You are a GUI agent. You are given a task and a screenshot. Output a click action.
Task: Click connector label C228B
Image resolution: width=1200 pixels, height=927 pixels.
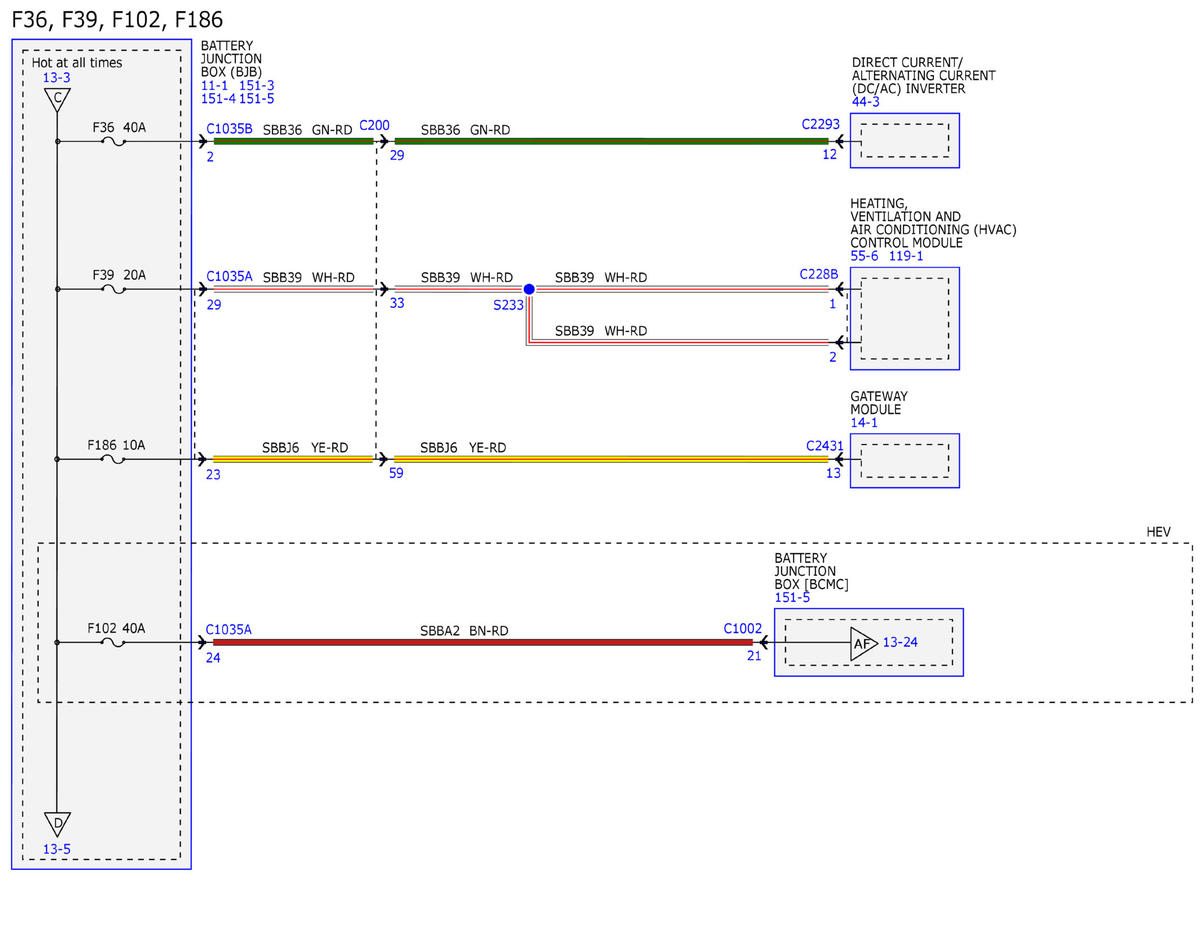coord(819,273)
